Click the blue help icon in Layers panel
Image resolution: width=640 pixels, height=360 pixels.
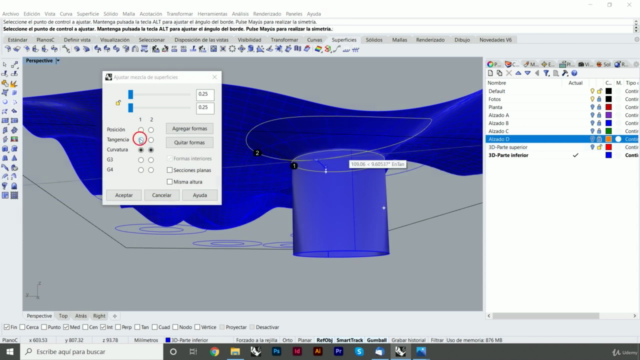(574, 73)
